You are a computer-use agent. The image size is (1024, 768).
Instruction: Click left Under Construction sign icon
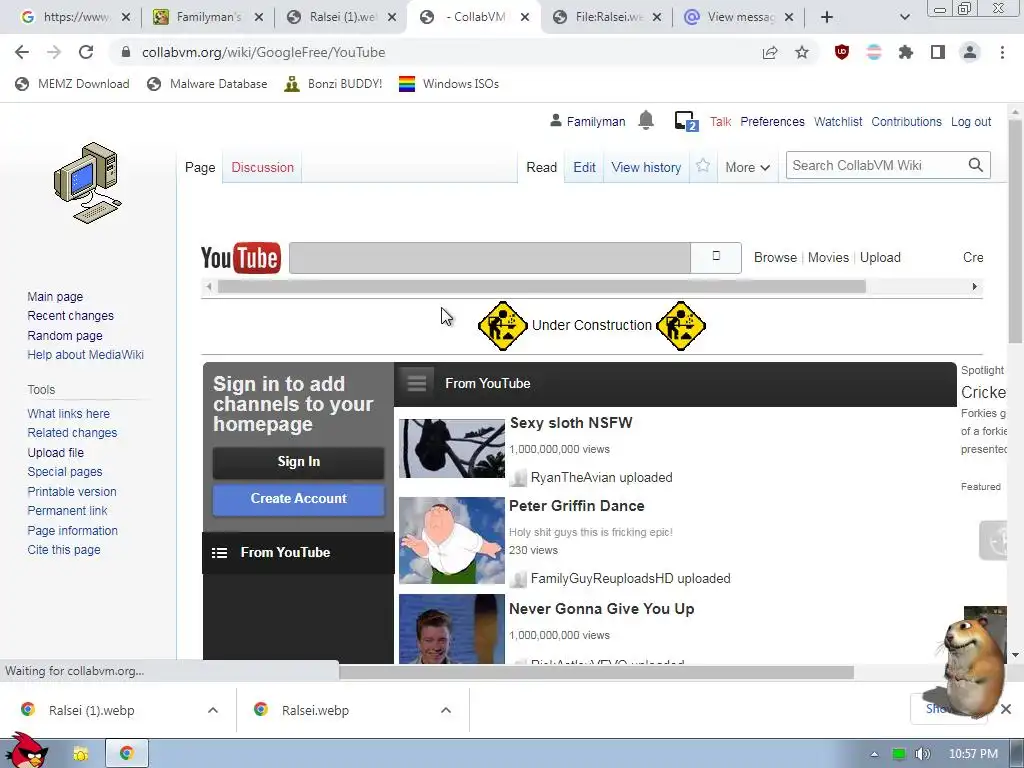[x=502, y=325]
